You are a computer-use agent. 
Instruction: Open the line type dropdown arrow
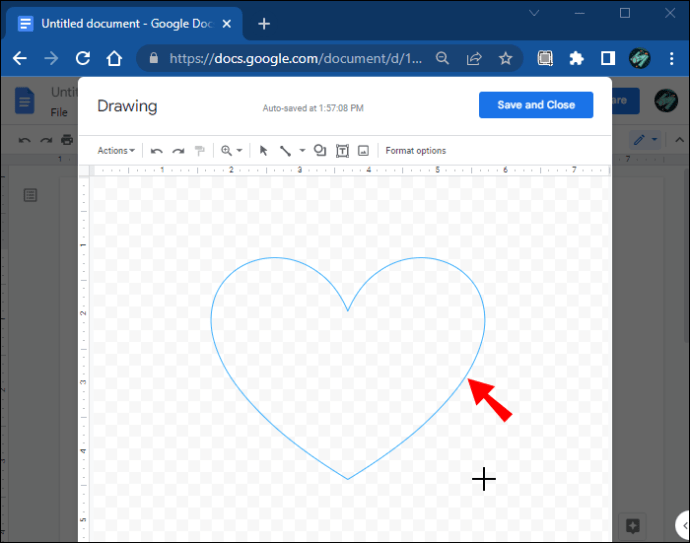302,151
